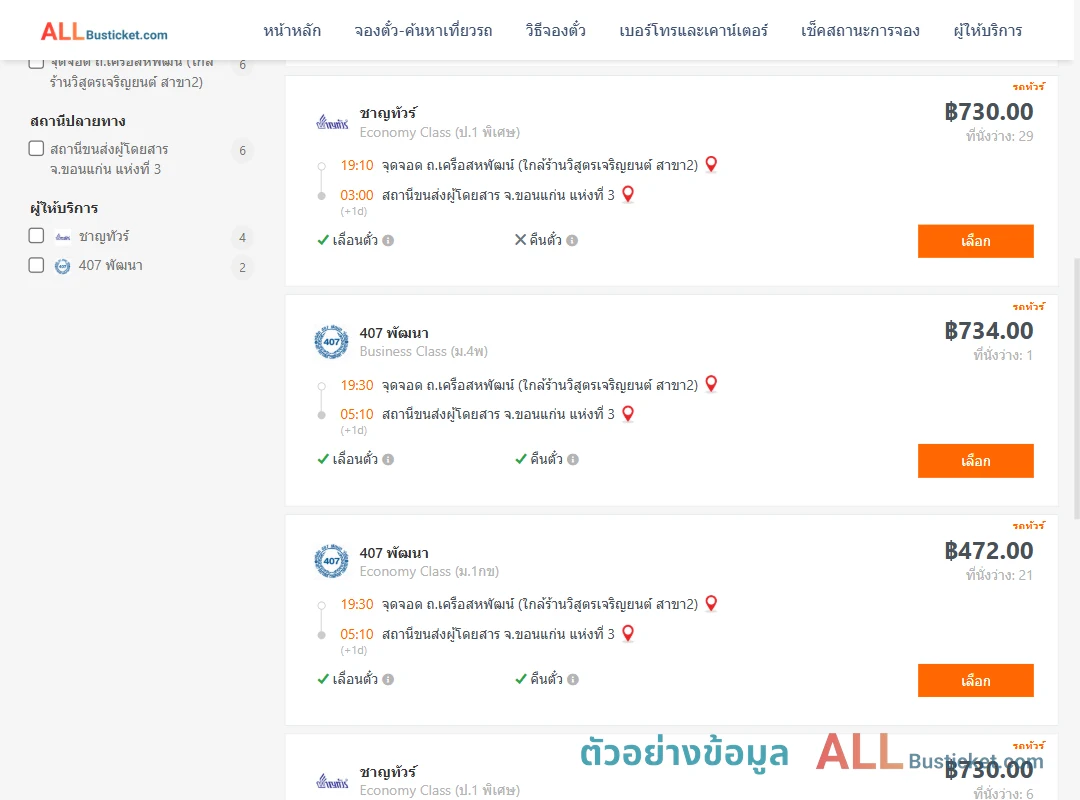This screenshot has height=800, width=1080.
Task: Select the ฿734.00 Business Class trip with เลือก
Action: click(x=975, y=461)
